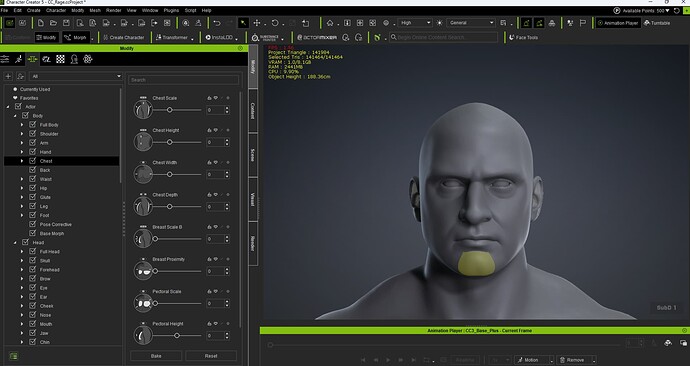Click the Pectoral Scale morph thumbnail
Viewport: 690px width, 366px height.
(143, 303)
